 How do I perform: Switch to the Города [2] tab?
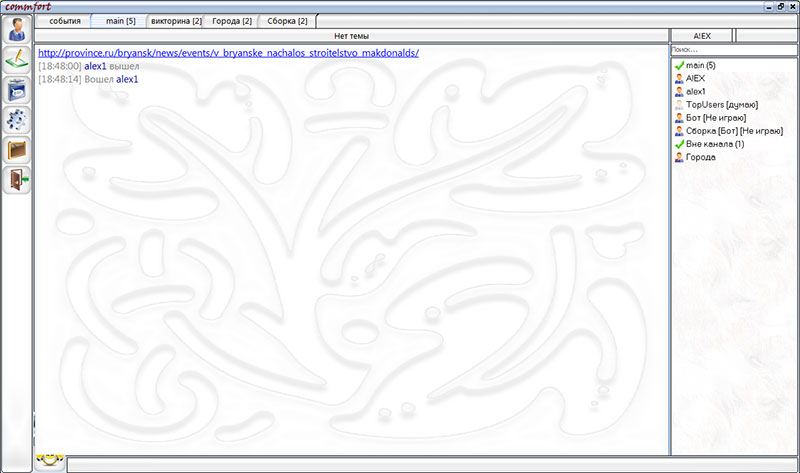(232, 21)
